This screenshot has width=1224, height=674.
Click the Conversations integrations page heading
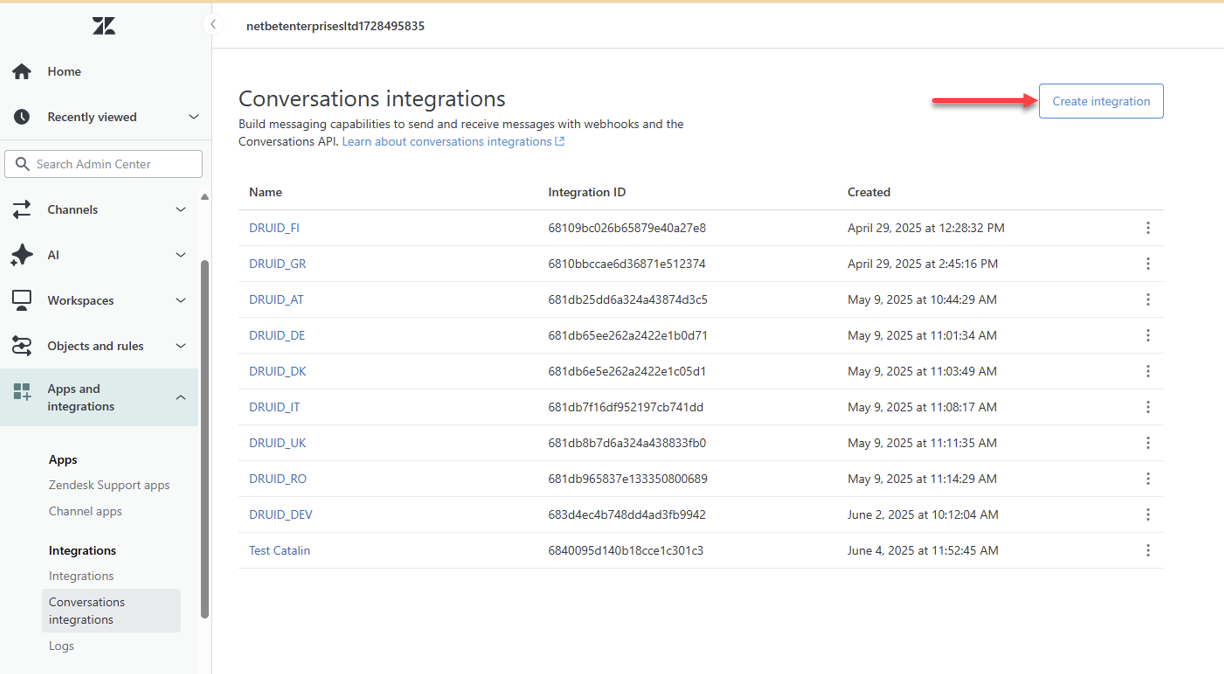point(372,99)
